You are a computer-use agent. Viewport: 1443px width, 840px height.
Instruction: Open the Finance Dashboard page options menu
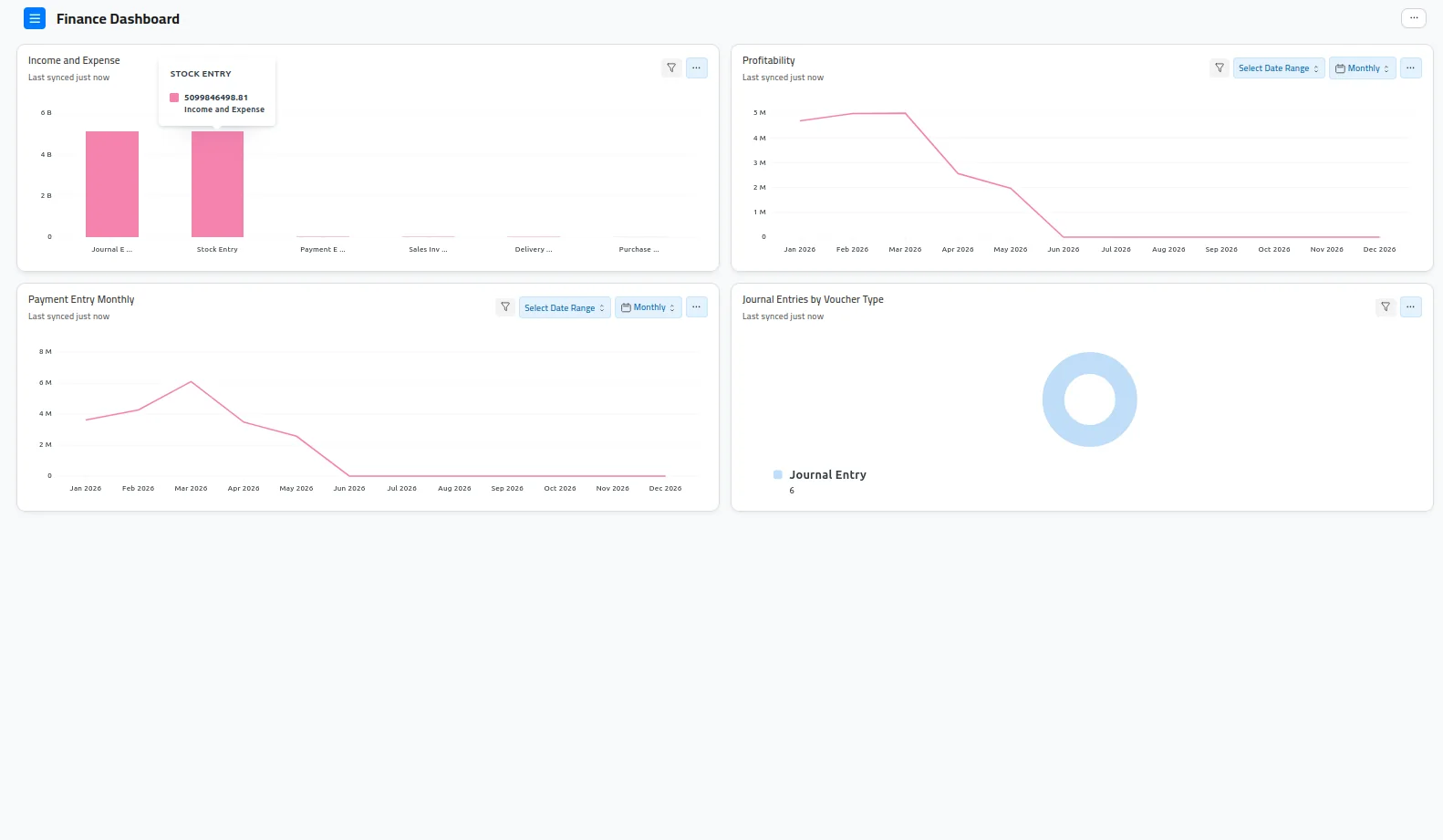pyautogui.click(x=1414, y=18)
